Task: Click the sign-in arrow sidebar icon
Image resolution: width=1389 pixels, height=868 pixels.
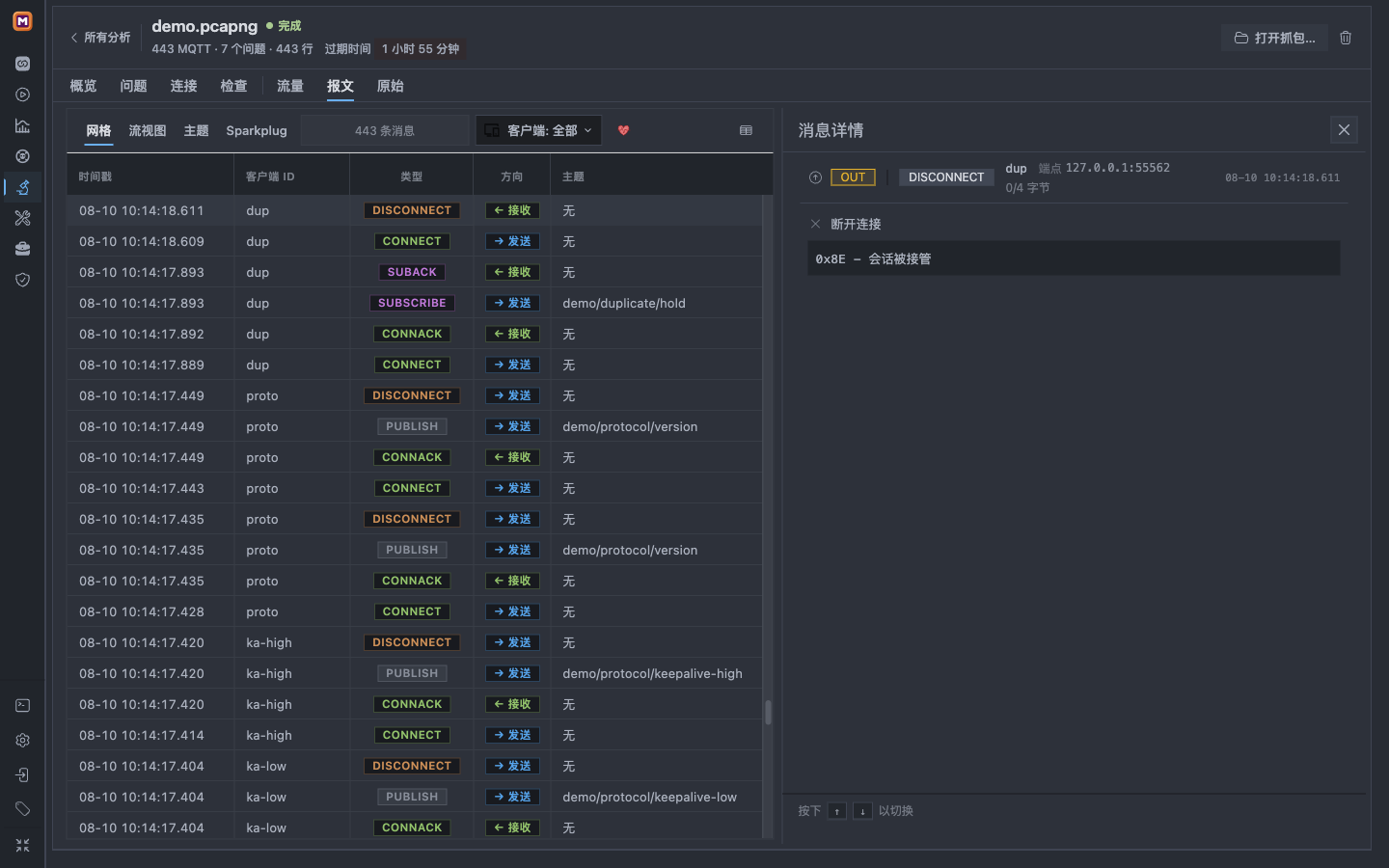Action: 22,775
